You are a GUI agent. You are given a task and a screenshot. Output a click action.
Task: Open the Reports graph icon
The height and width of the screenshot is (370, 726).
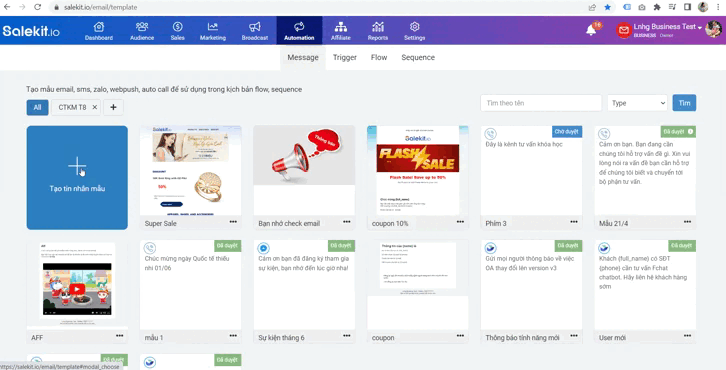[378, 27]
